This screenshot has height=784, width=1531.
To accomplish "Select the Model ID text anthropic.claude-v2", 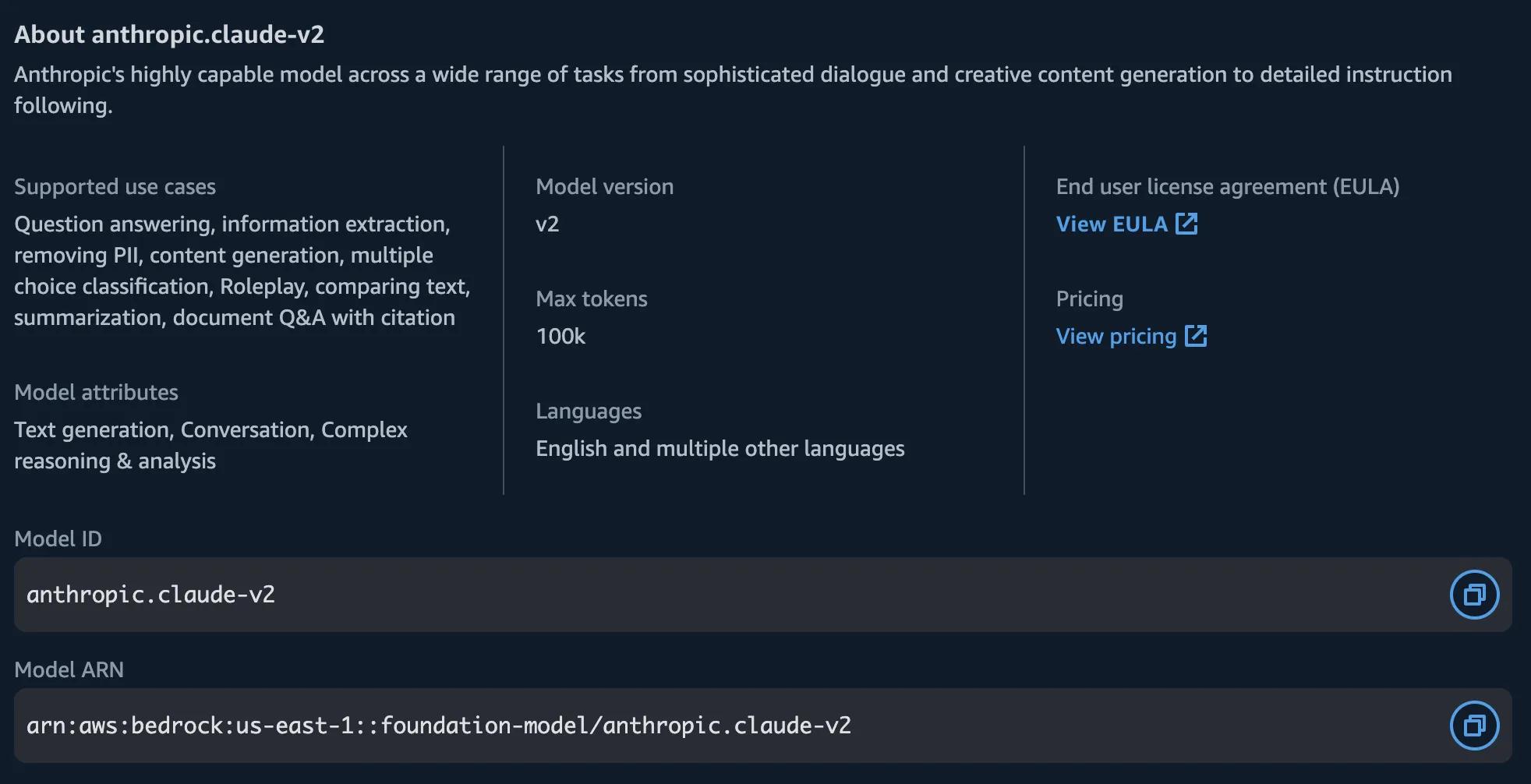I will [x=150, y=595].
